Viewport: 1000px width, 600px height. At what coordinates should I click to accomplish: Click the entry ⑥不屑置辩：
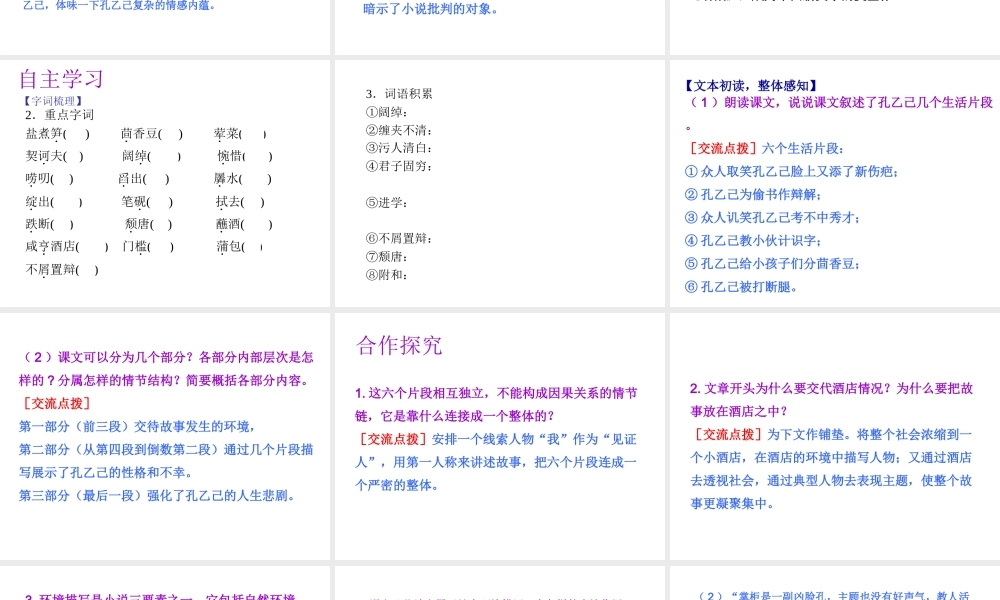pos(399,238)
